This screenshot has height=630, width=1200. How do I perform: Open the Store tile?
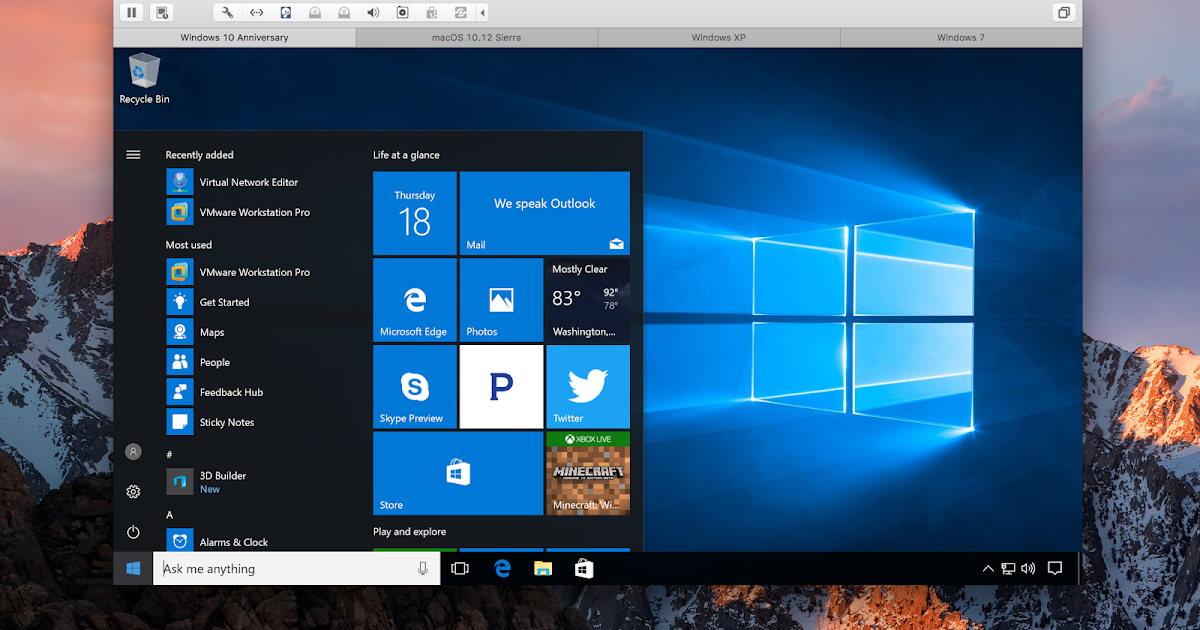pos(458,473)
